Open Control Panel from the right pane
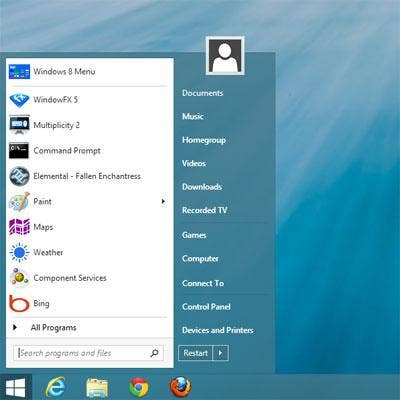Image resolution: width=400 pixels, height=400 pixels. point(206,307)
